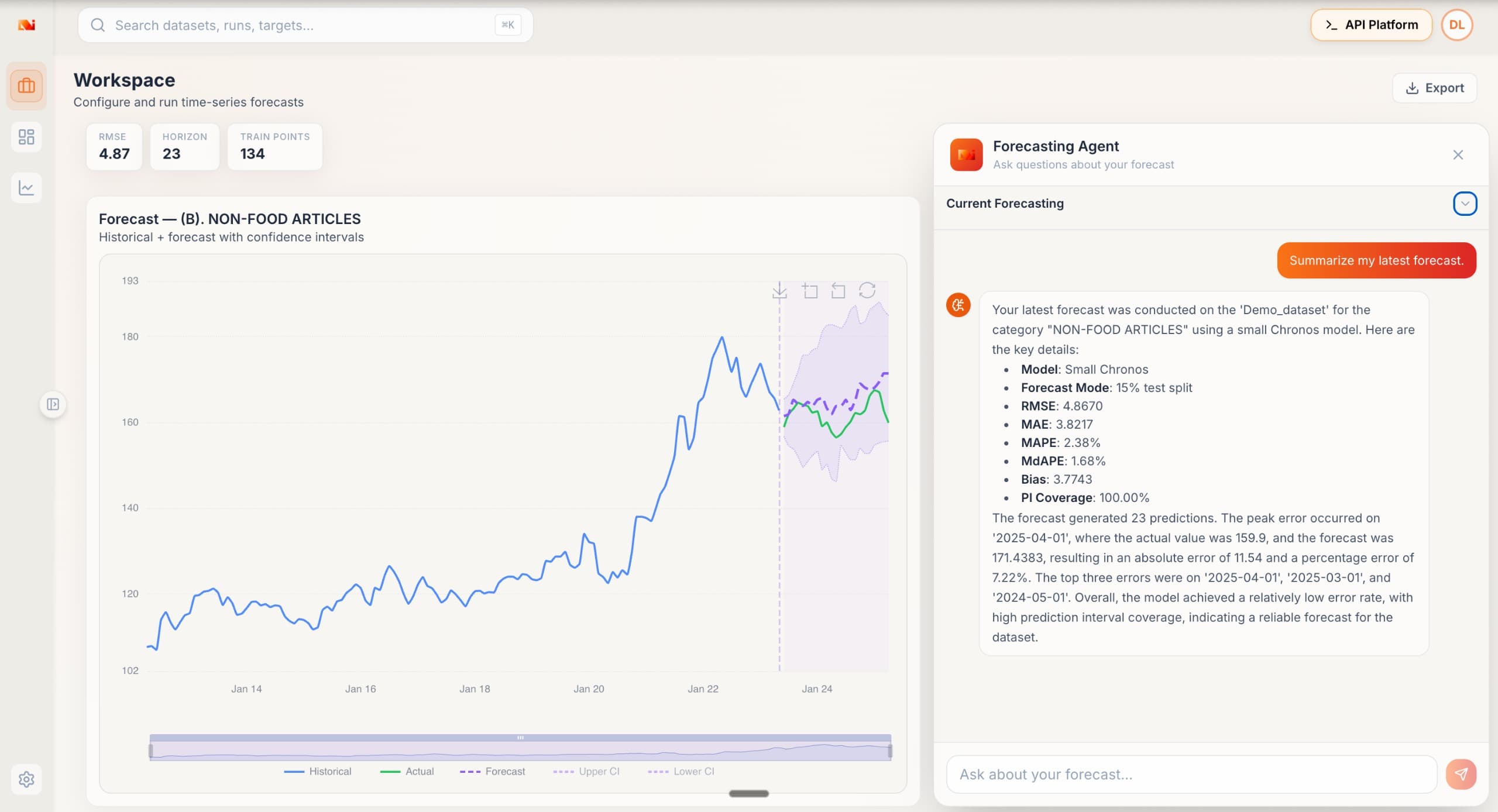Click the Export button
The height and width of the screenshot is (812, 1498).
[1435, 88]
